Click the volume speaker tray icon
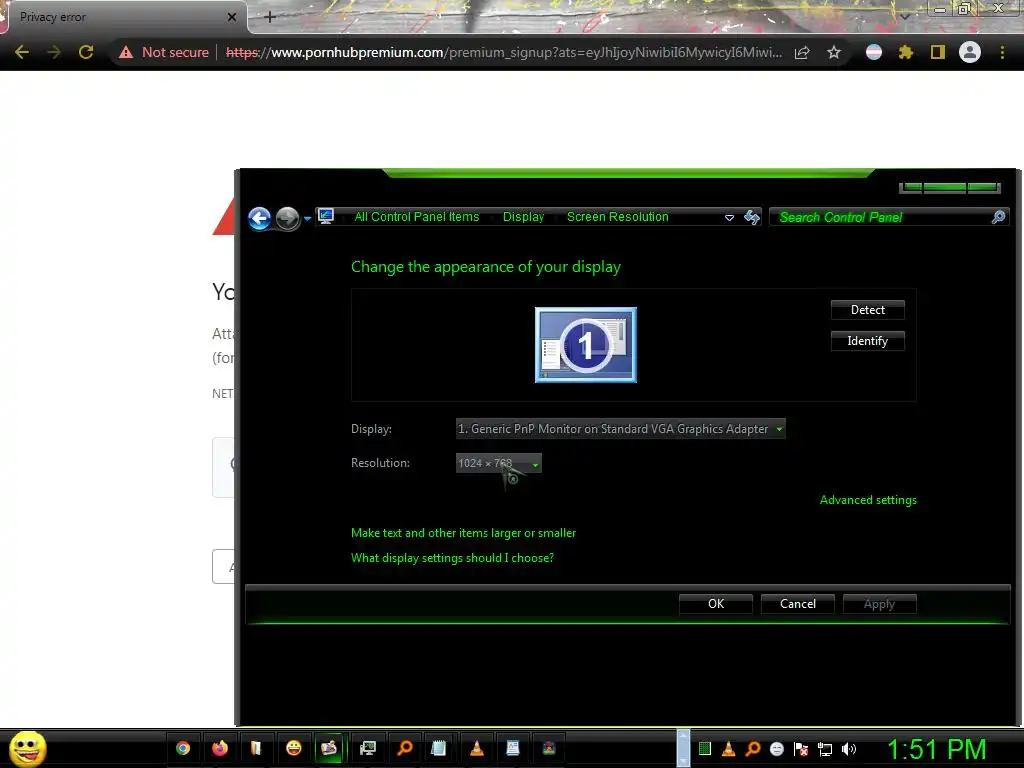The width and height of the screenshot is (1024, 768). tap(849, 749)
